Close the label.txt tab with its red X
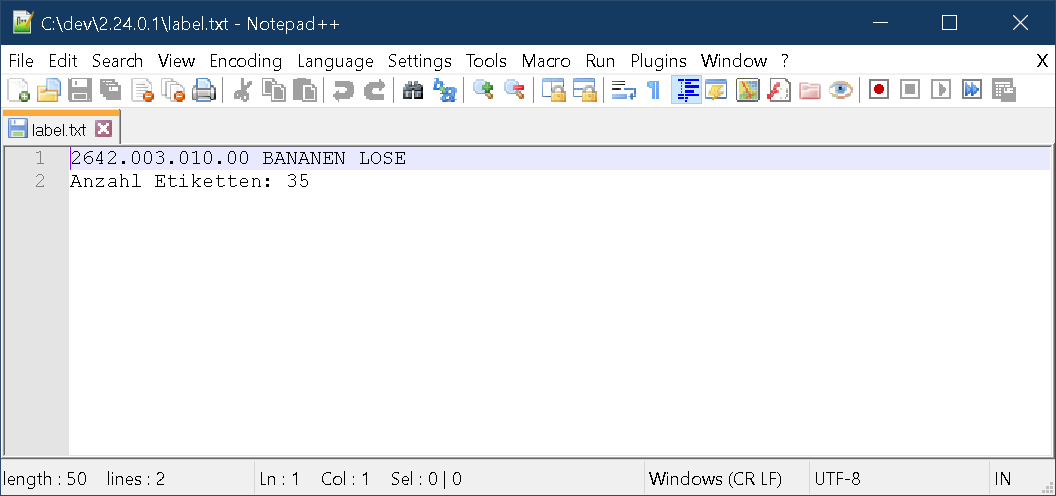Viewport: 1056px width, 496px height. [x=103, y=129]
